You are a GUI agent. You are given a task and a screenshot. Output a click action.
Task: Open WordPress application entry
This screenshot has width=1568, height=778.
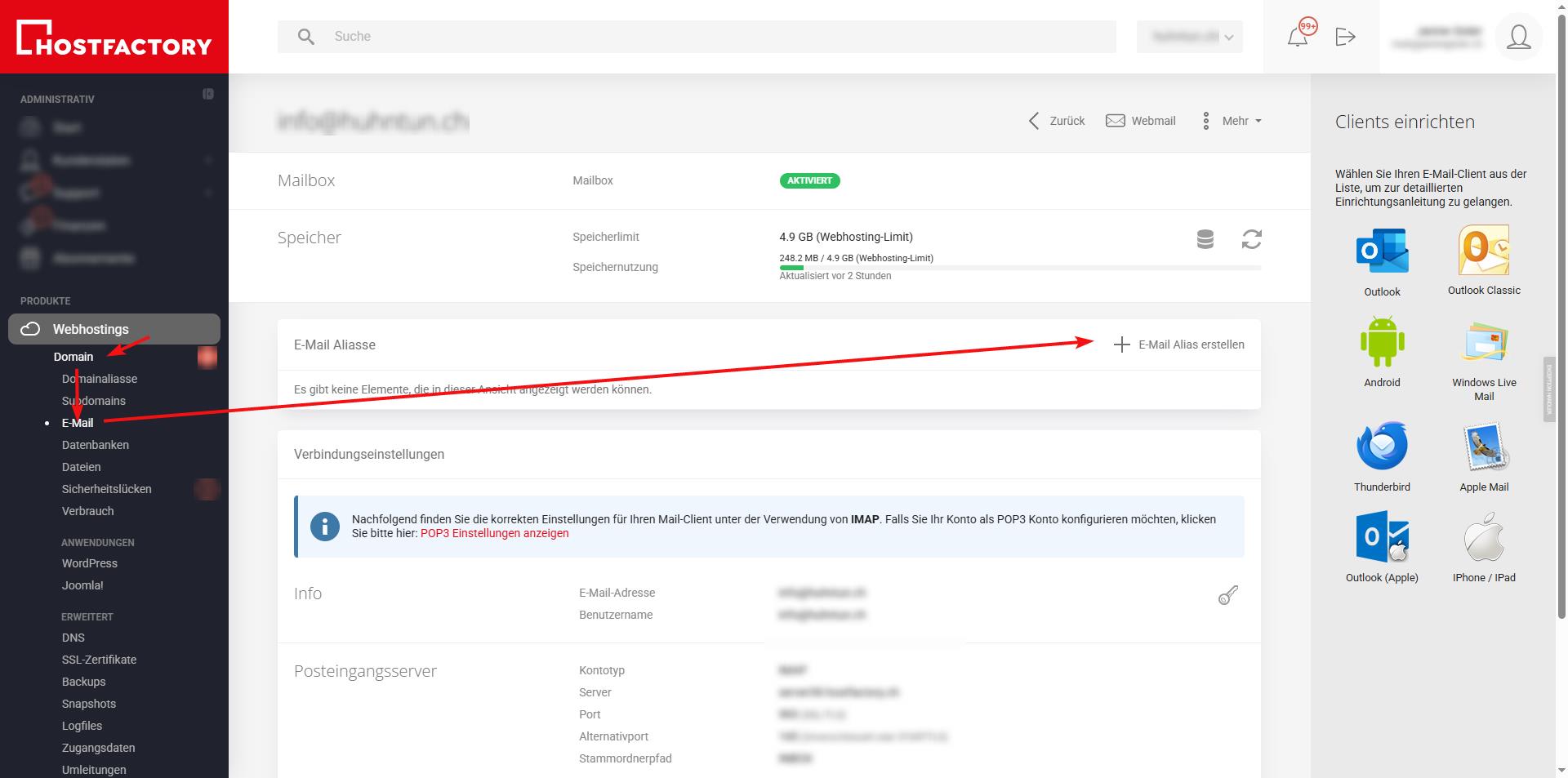[x=90, y=563]
